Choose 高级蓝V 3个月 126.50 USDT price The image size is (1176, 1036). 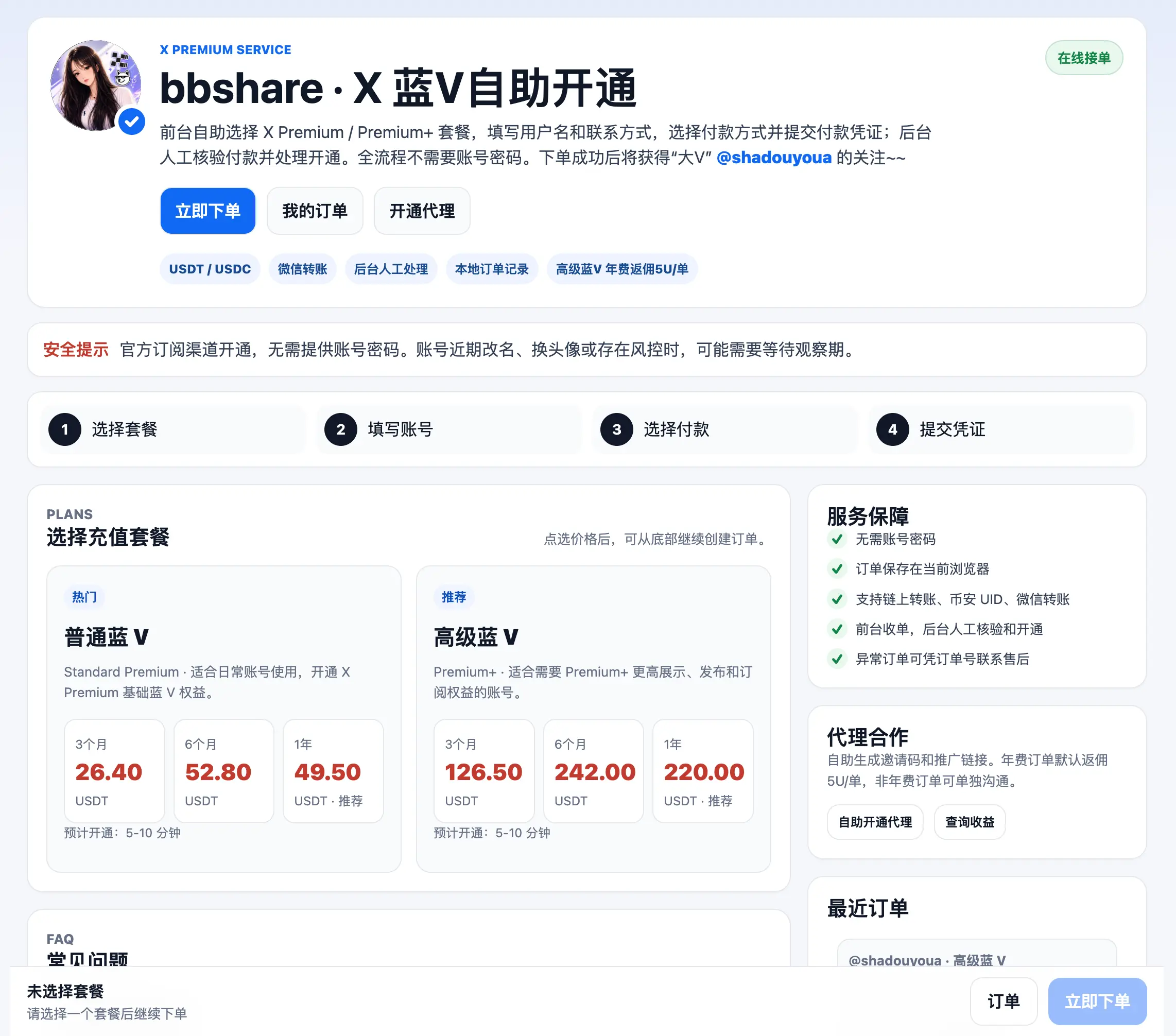click(484, 771)
